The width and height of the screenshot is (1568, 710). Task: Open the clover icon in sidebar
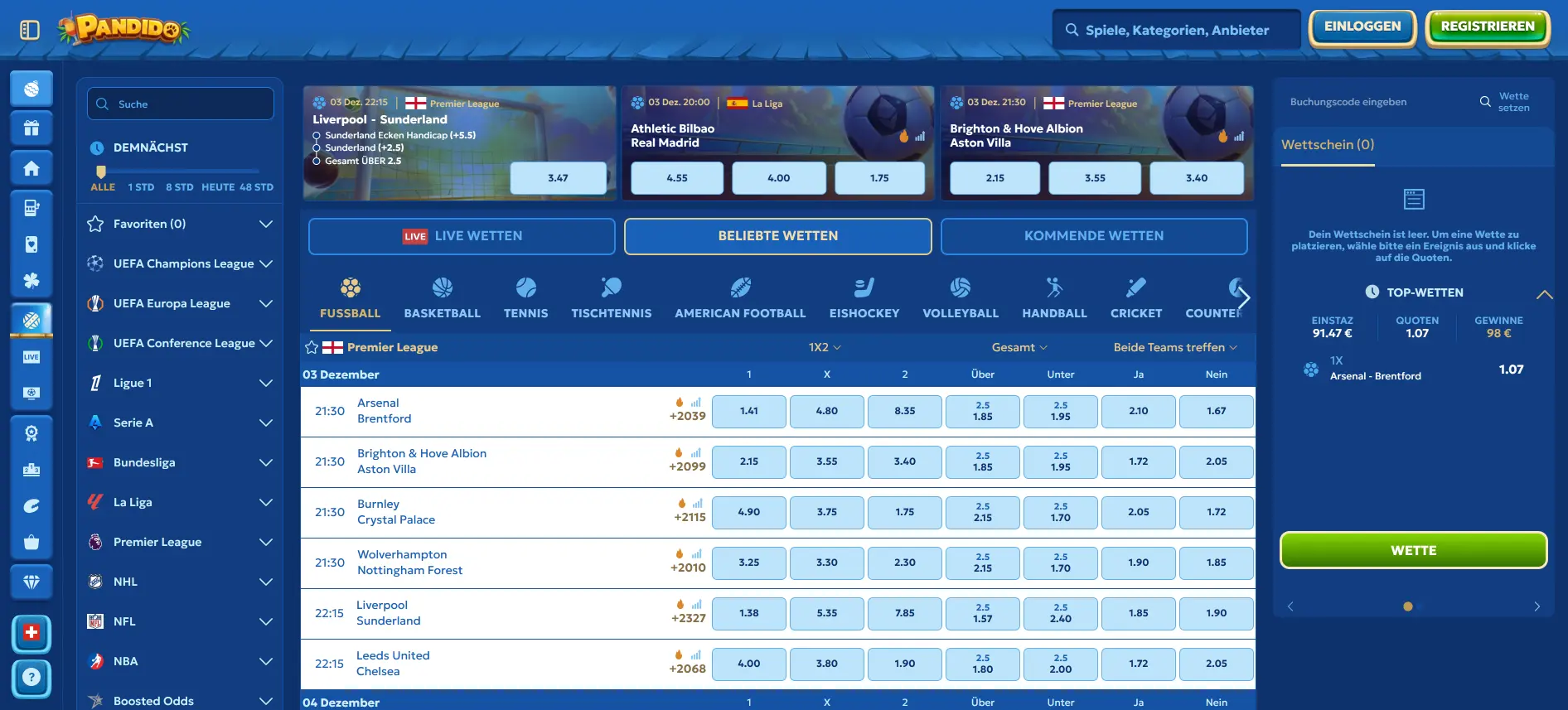(31, 281)
